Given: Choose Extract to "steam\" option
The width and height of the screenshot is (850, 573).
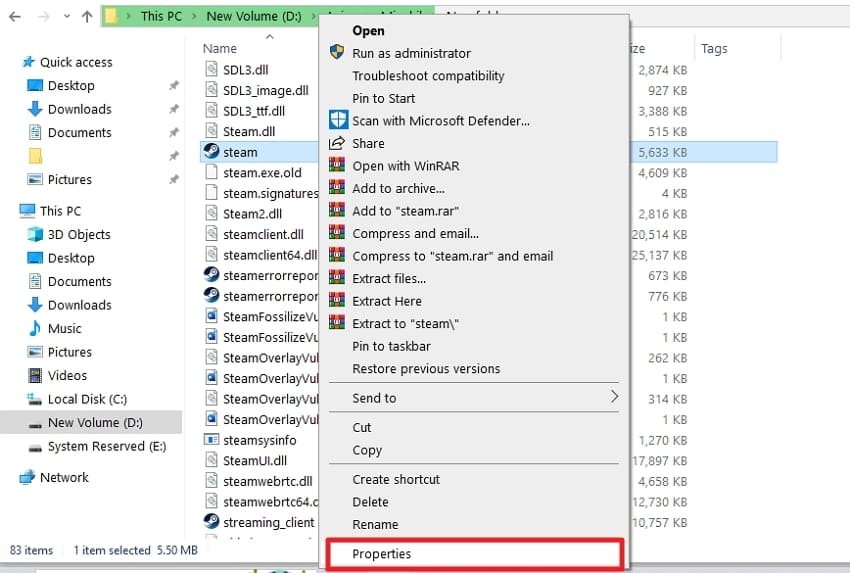Looking at the screenshot, I should pyautogui.click(x=405, y=324).
